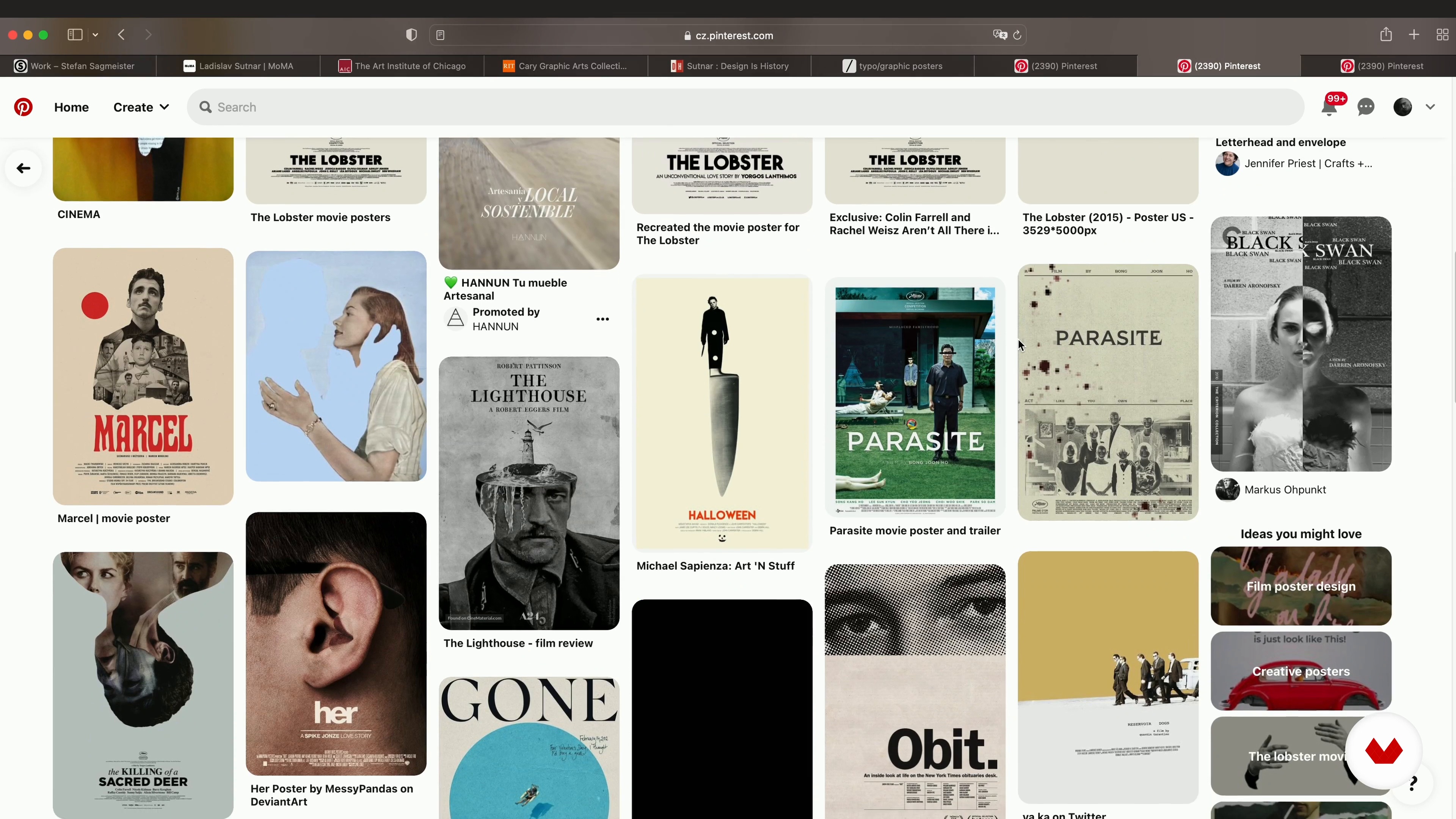This screenshot has height=819, width=1456.
Task: Open the Her poster pin image
Action: tap(336, 644)
